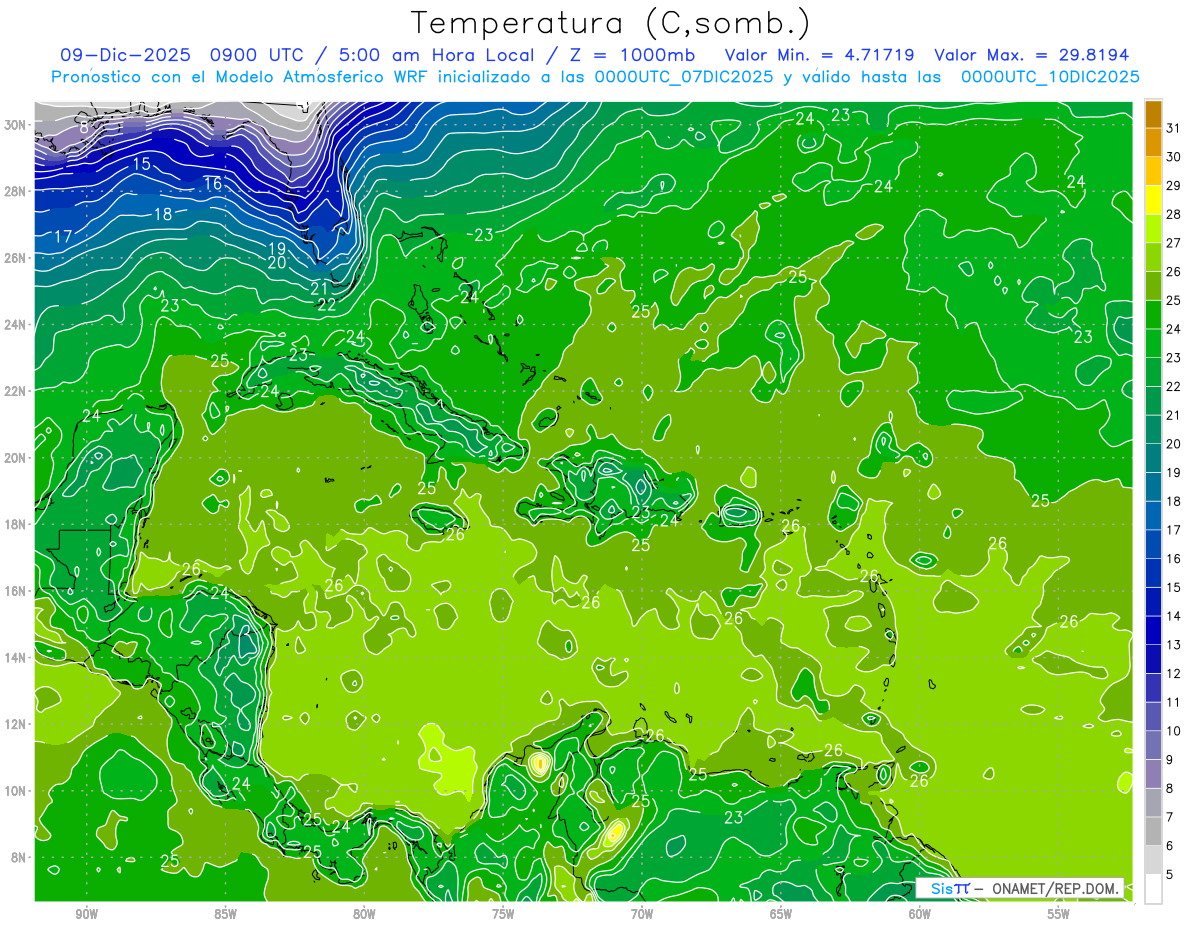
Task: Click the color scale label 7
Action: click(x=1171, y=817)
